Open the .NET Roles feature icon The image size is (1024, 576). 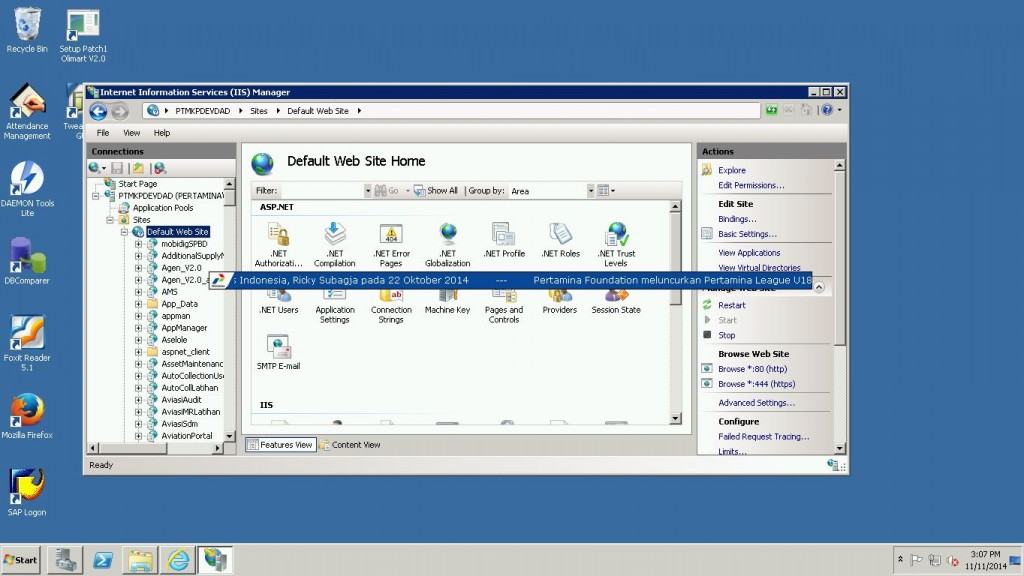pos(559,237)
